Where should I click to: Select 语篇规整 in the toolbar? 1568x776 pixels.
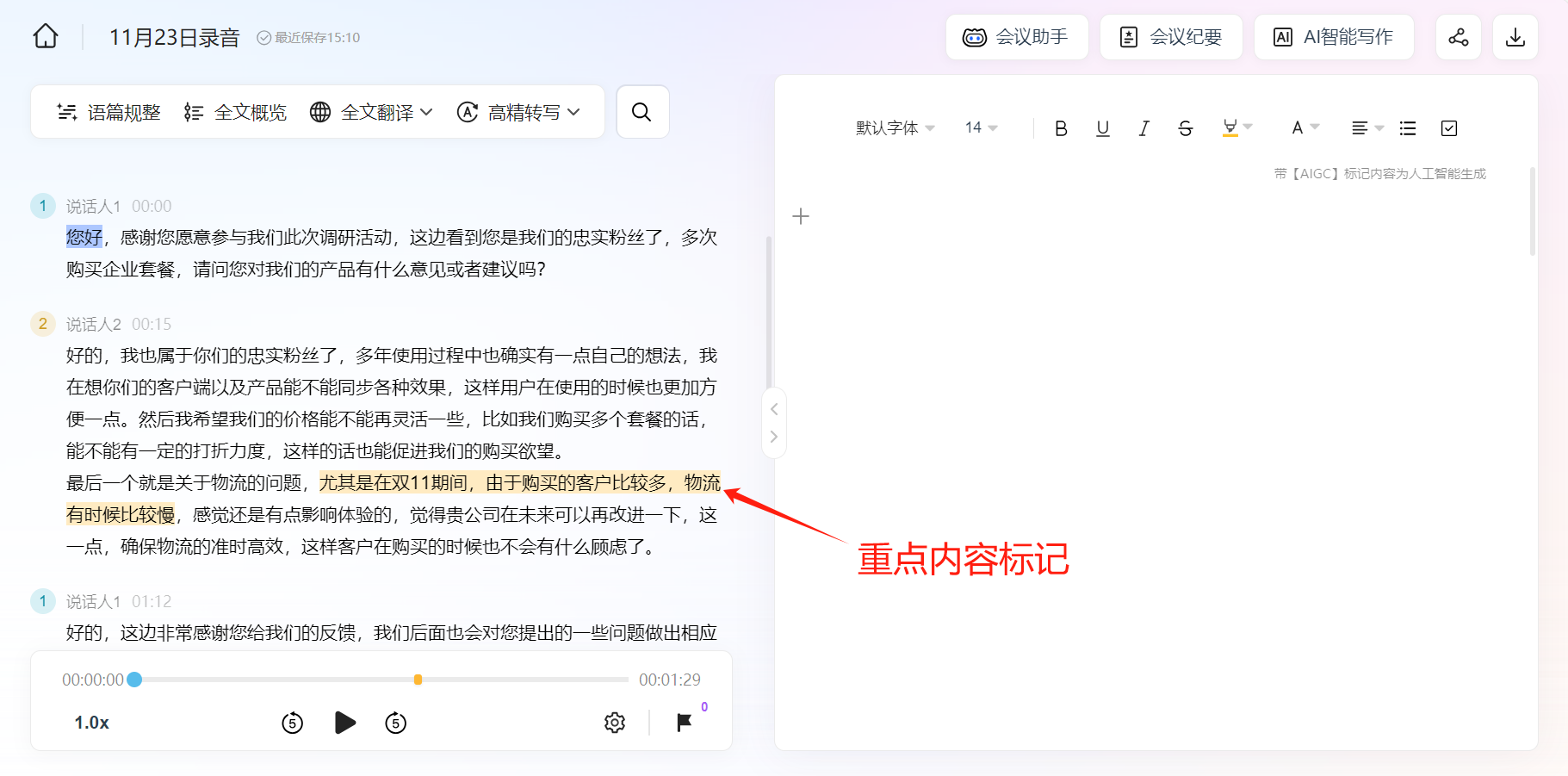click(109, 113)
